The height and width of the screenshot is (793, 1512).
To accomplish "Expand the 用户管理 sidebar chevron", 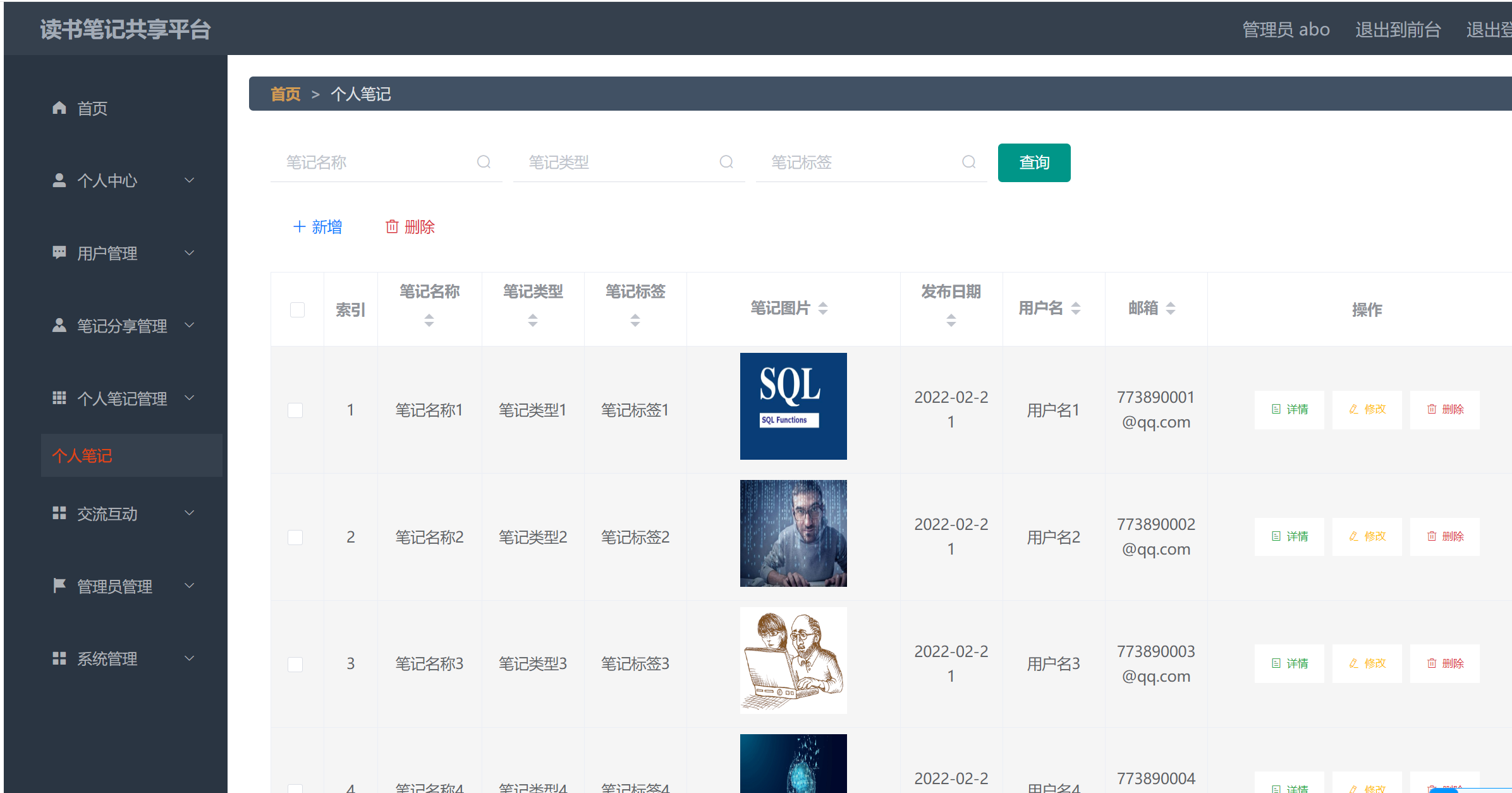I will click(x=189, y=253).
